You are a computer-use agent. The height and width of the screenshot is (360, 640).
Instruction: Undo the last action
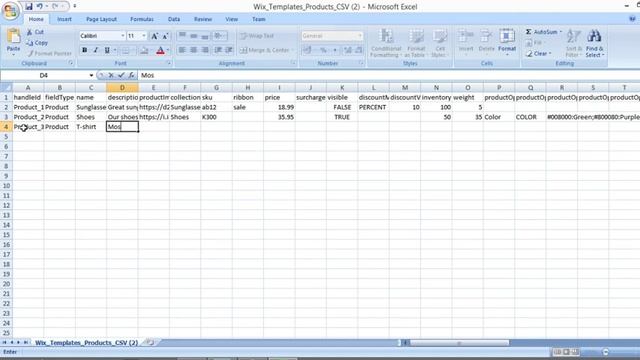[x=40, y=6]
